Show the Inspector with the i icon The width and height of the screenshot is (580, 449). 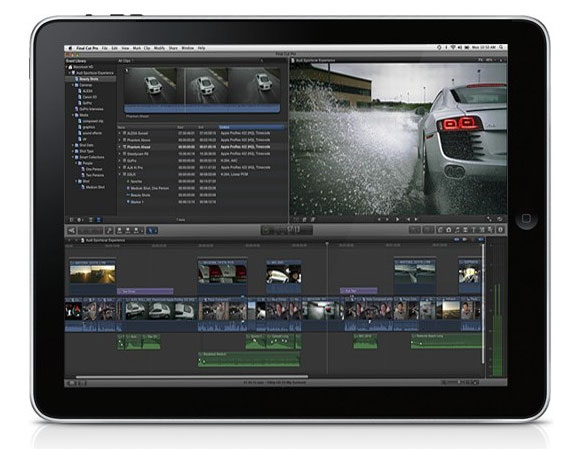(x=500, y=230)
